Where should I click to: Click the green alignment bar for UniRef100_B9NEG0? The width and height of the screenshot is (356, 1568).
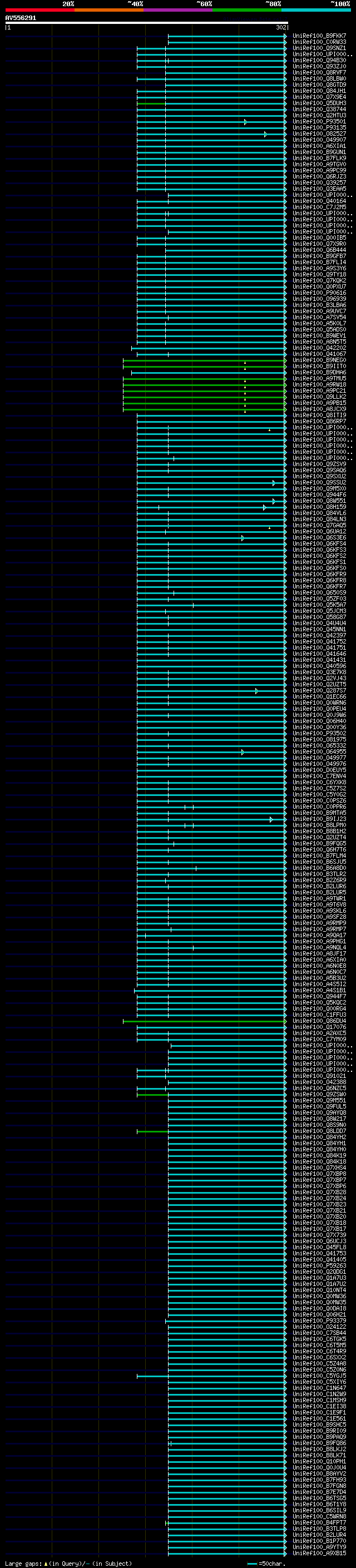[x=205, y=360]
